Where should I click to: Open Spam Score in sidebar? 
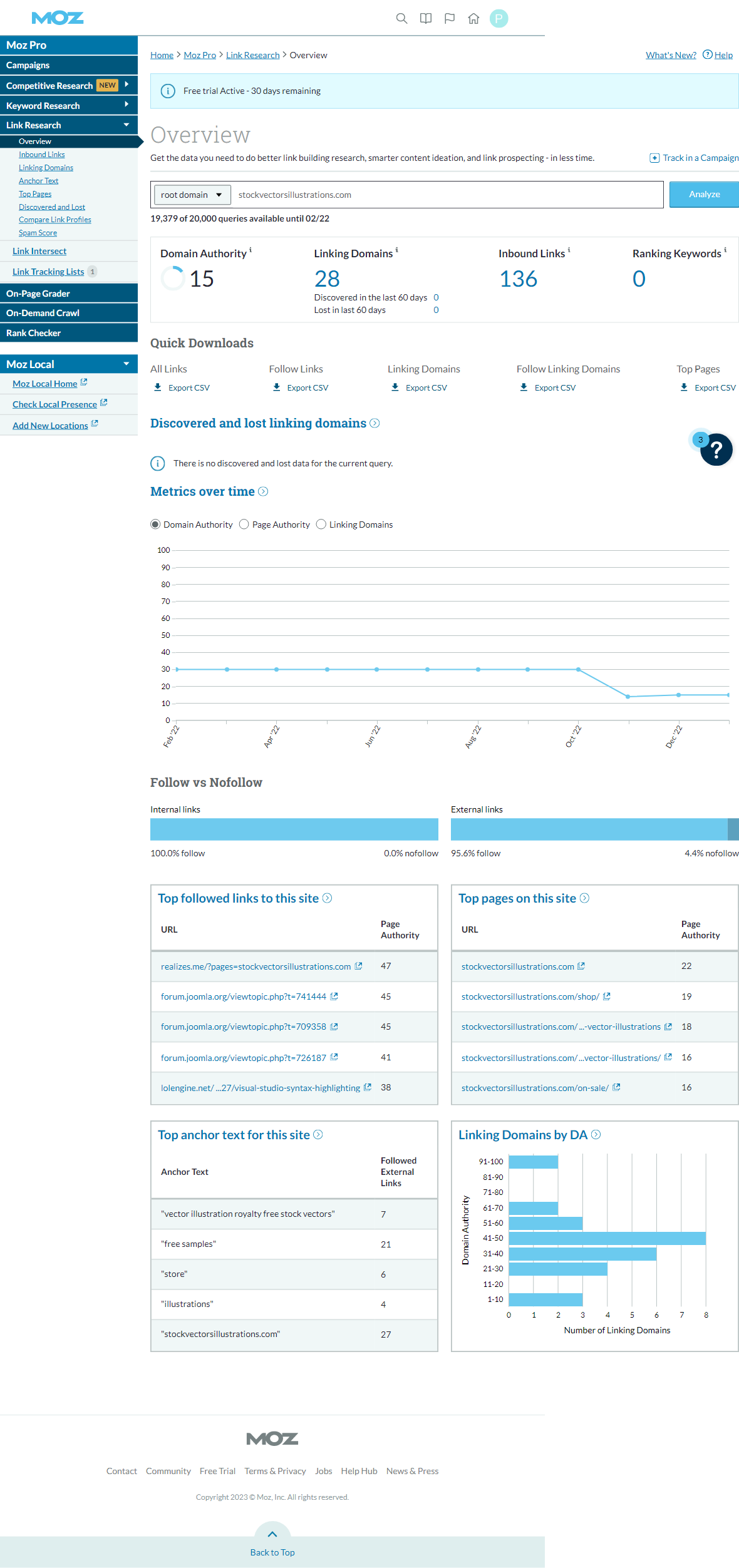tap(38, 233)
